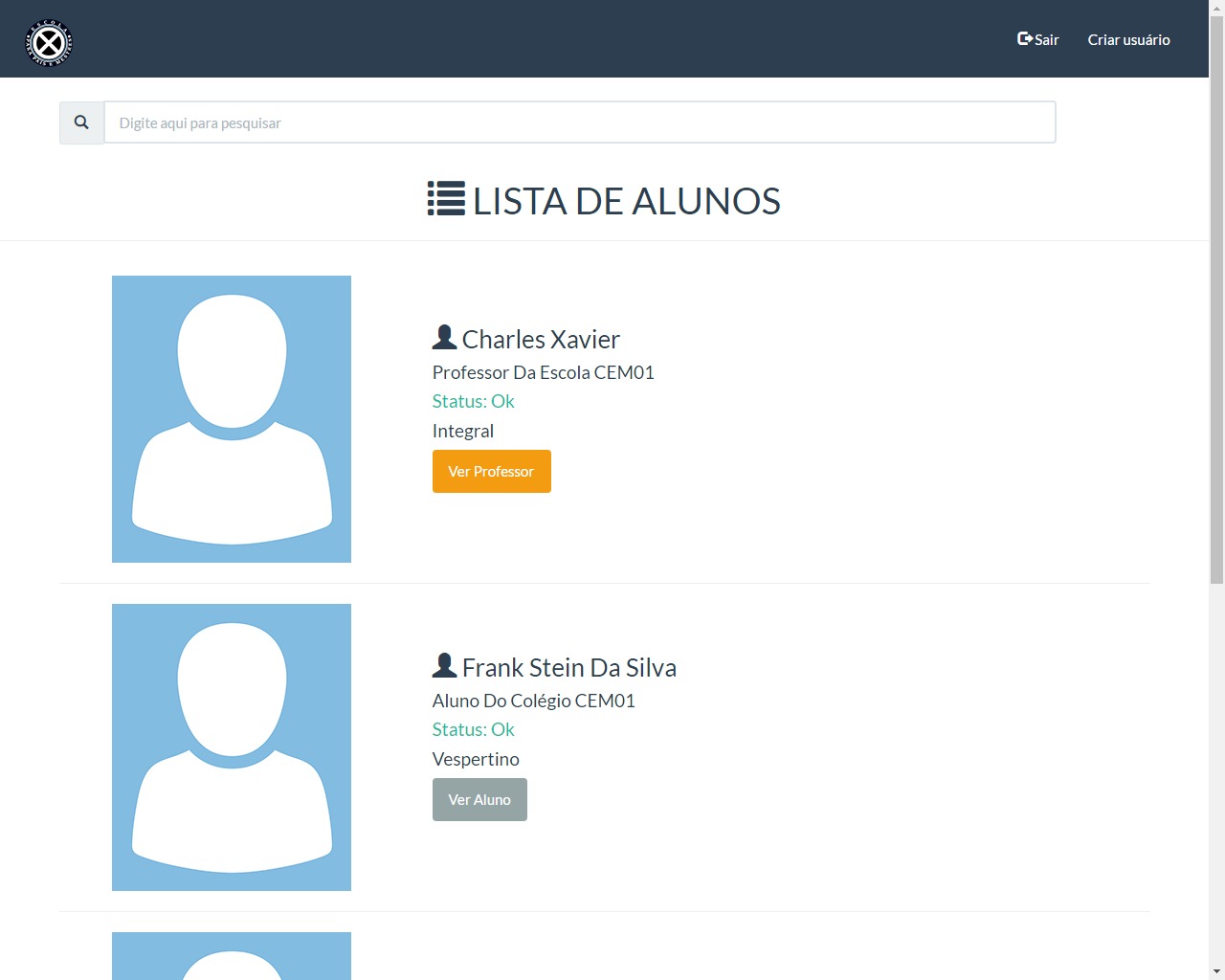Click the page's vertical scrollbar thumb

[1216, 299]
